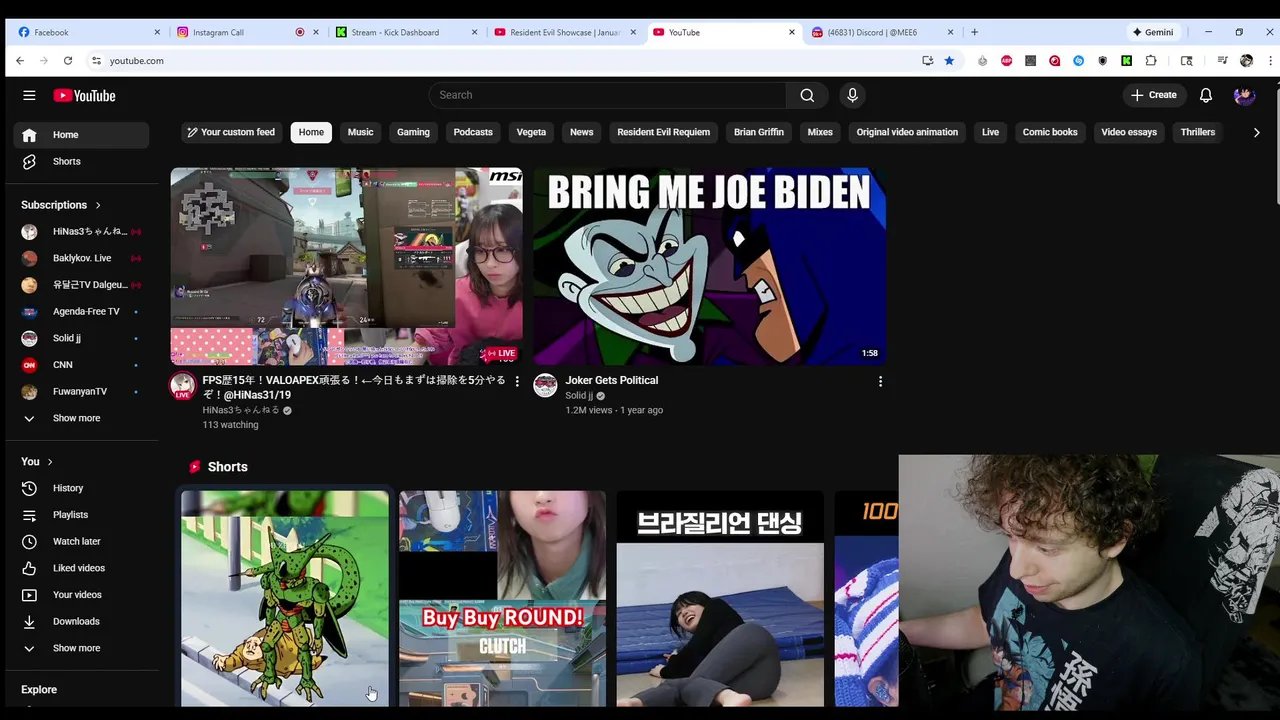1280x720 pixels.
Task: Select the Music category chip
Action: click(360, 132)
